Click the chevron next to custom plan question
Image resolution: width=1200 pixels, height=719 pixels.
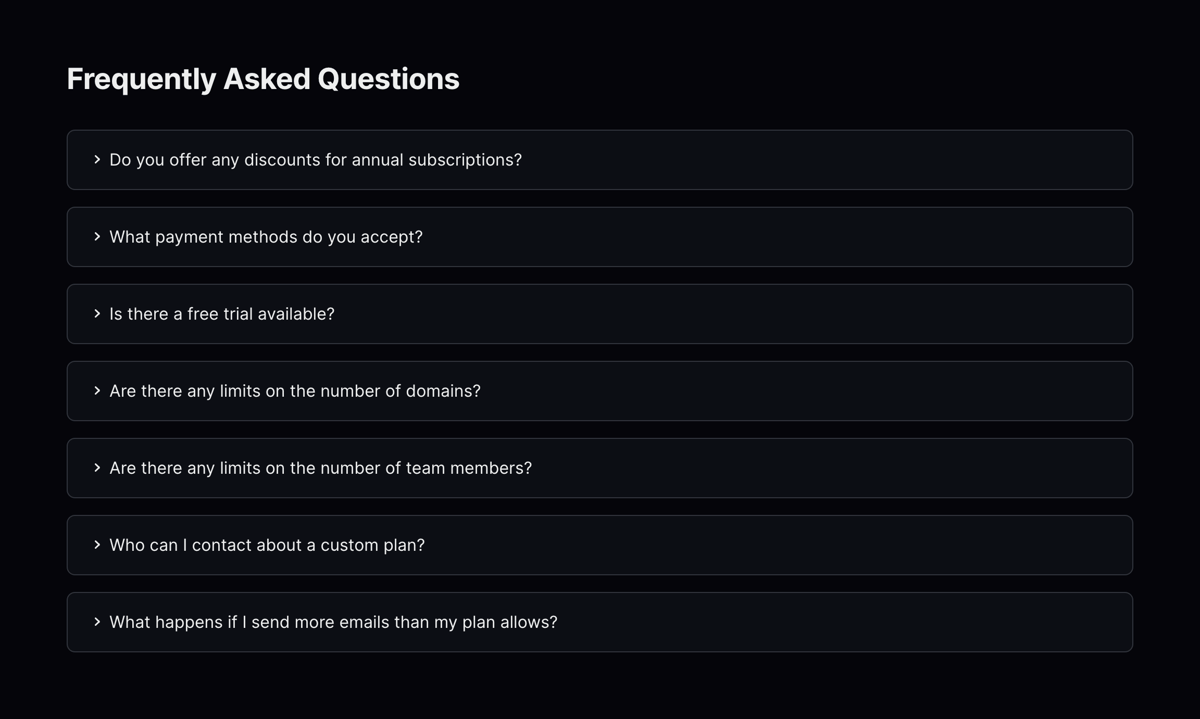96,544
